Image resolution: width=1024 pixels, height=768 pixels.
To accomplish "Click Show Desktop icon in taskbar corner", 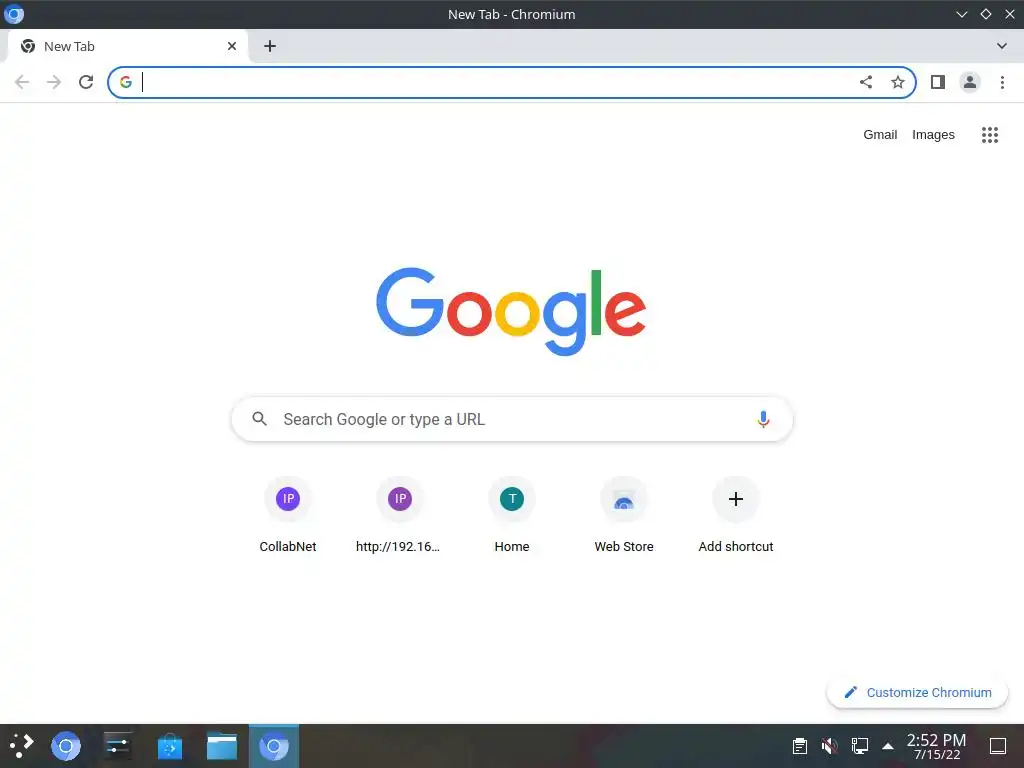I will tap(998, 746).
